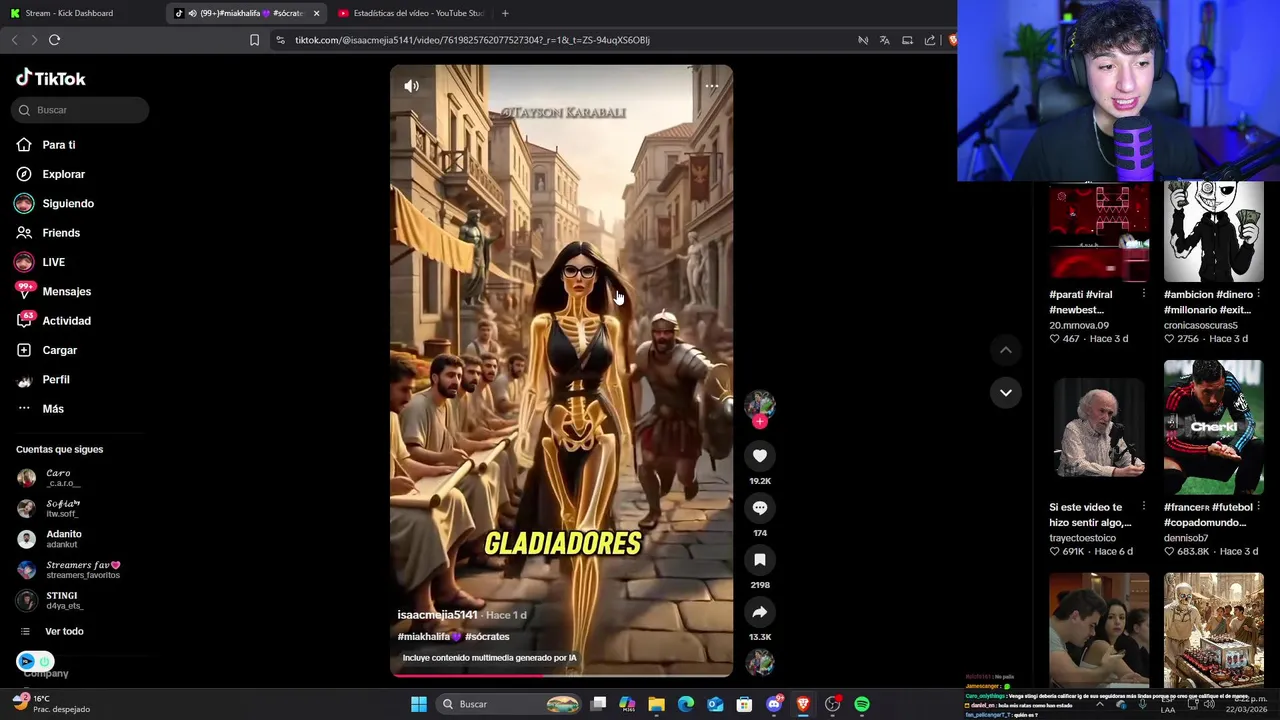Click the share page icon in address bar
The image size is (1280, 720).
point(930,40)
